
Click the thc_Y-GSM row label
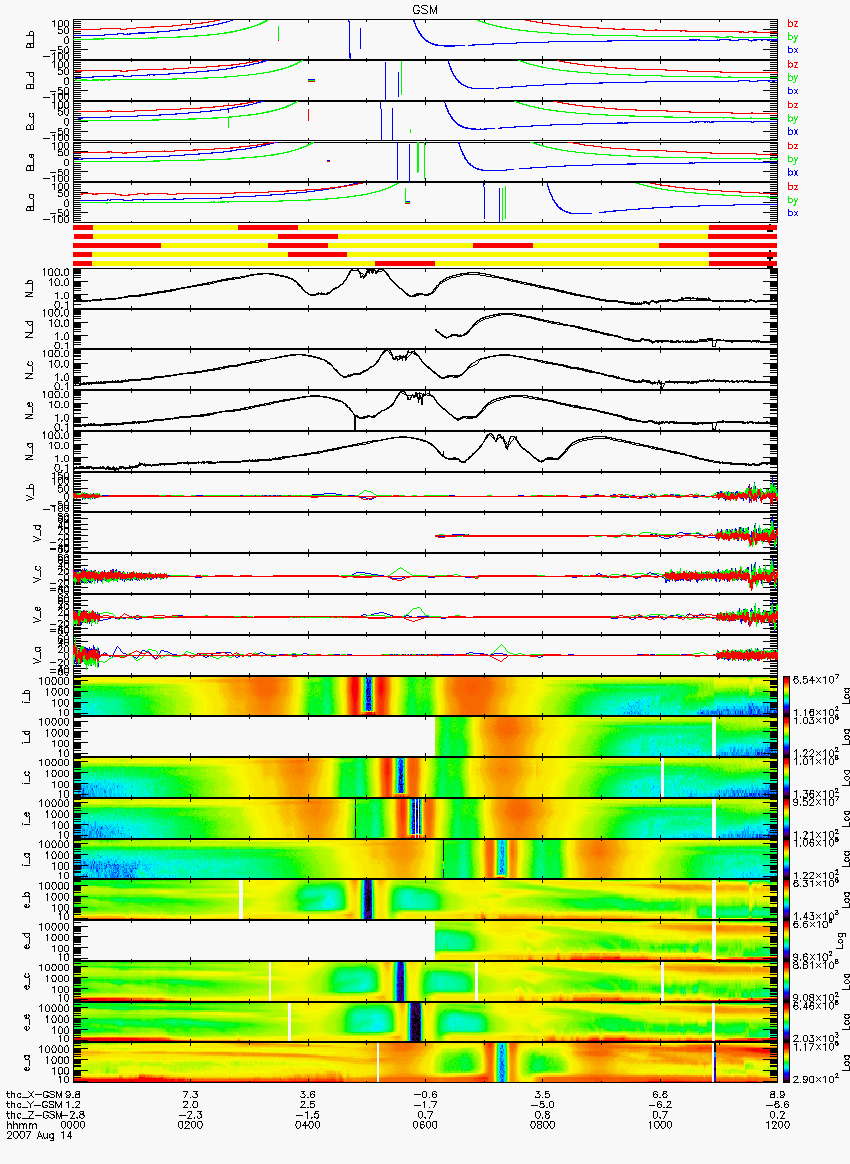[34, 1104]
